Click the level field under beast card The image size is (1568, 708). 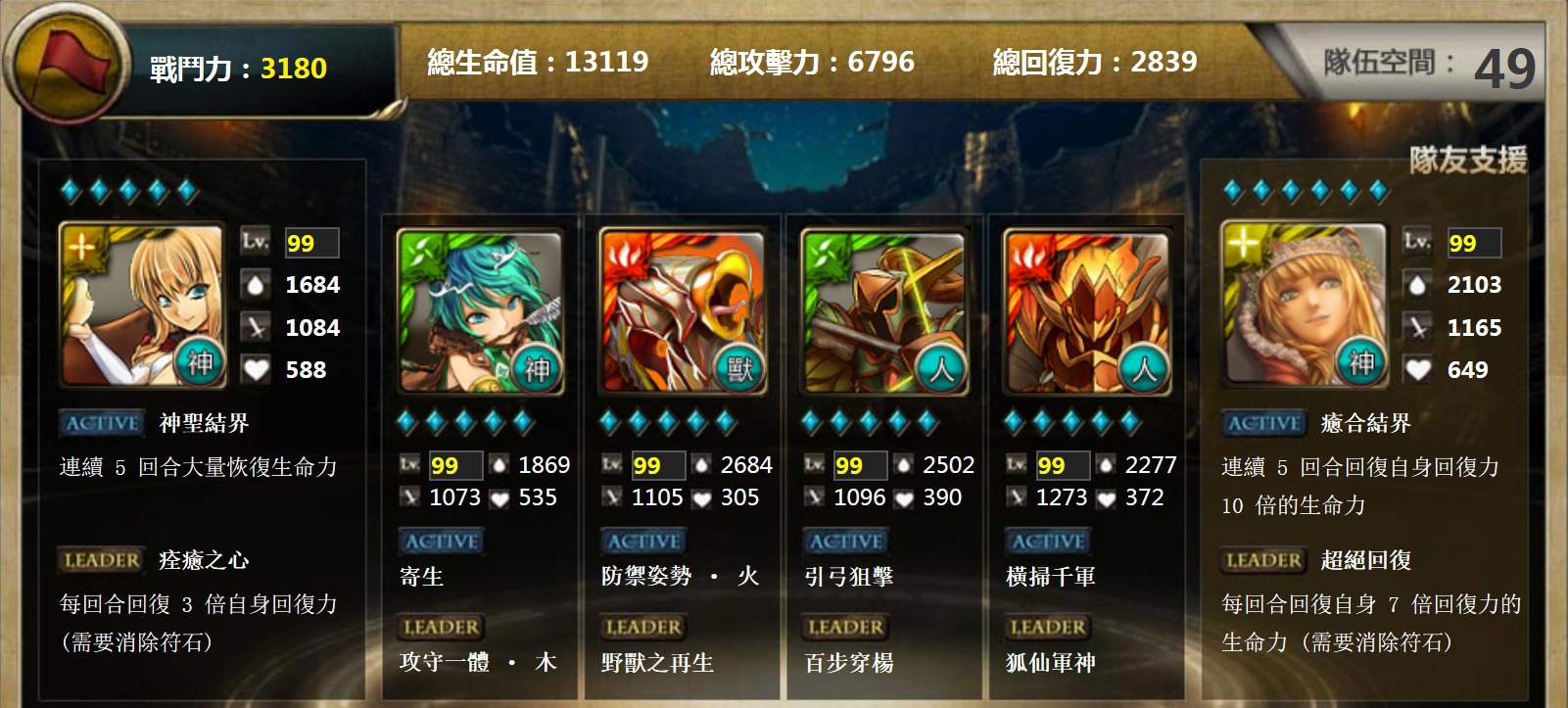coord(658,465)
